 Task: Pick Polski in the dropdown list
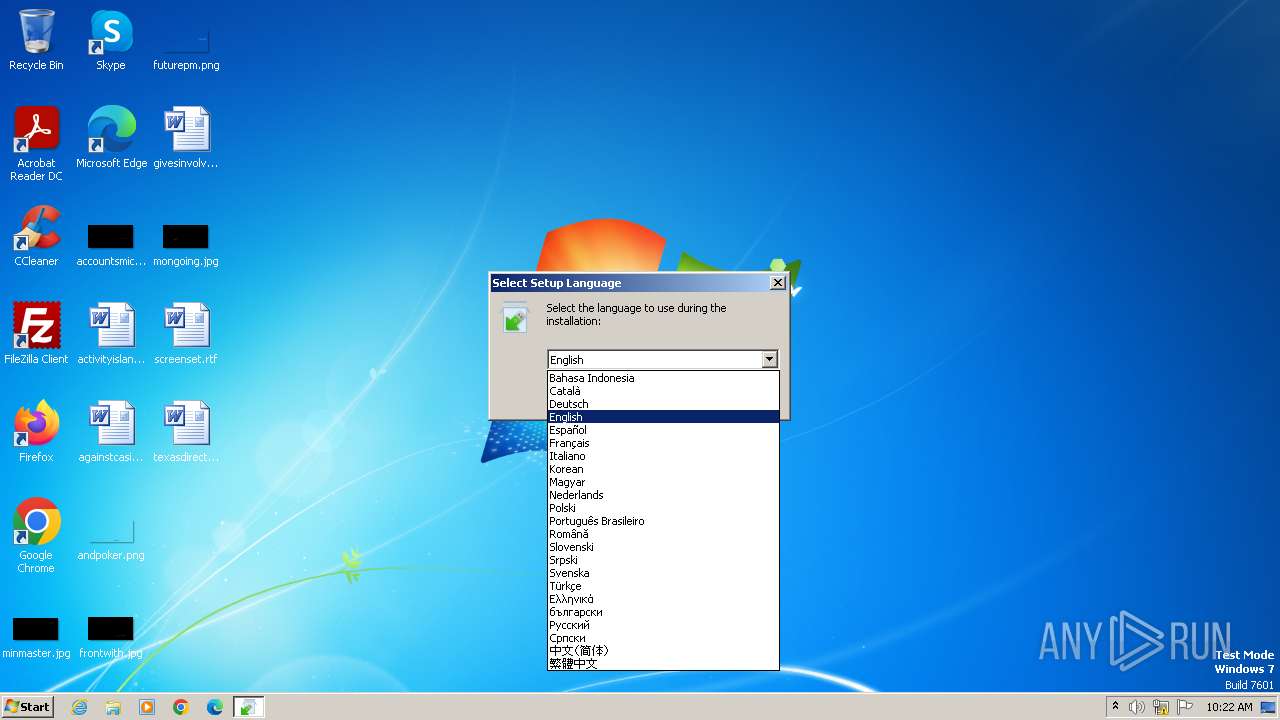pos(663,508)
